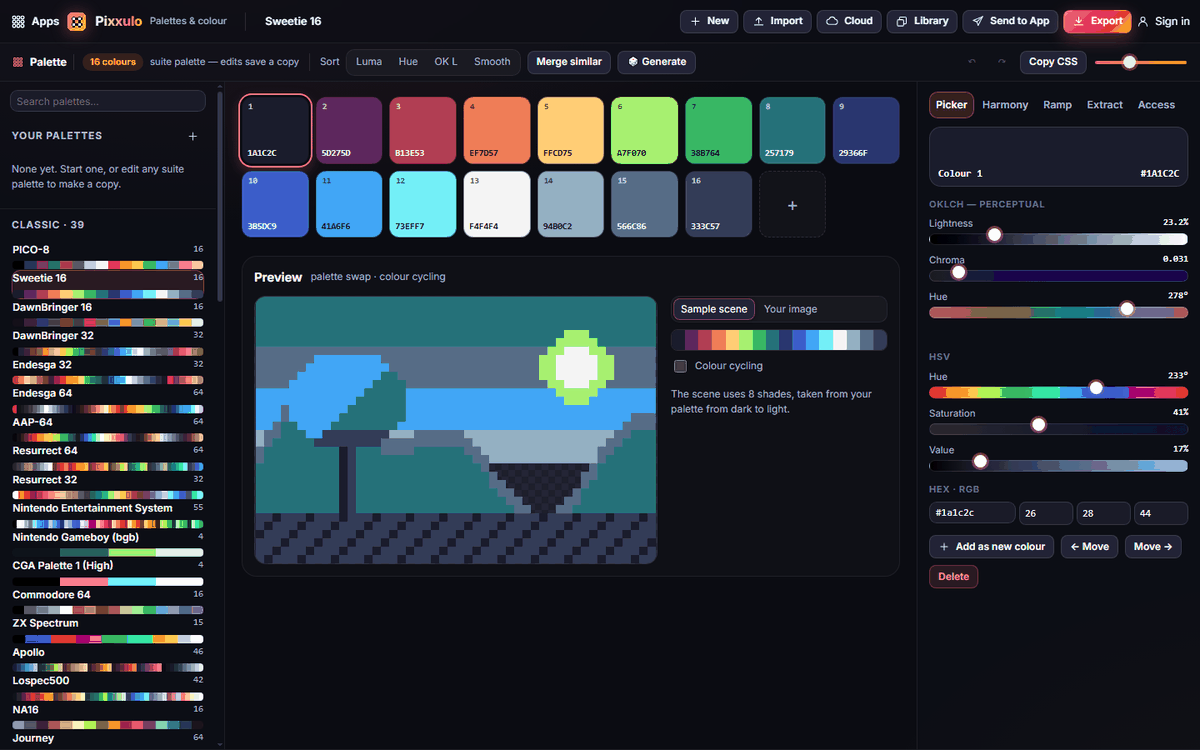The width and height of the screenshot is (1200, 750).
Task: Click the redo arrow icon
Action: (x=1002, y=62)
